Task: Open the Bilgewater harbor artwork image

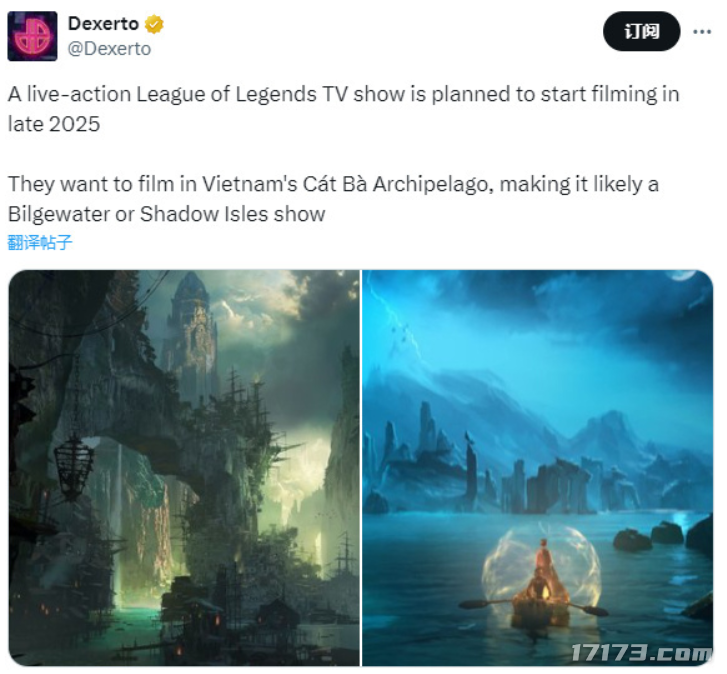Action: pyautogui.click(x=184, y=468)
